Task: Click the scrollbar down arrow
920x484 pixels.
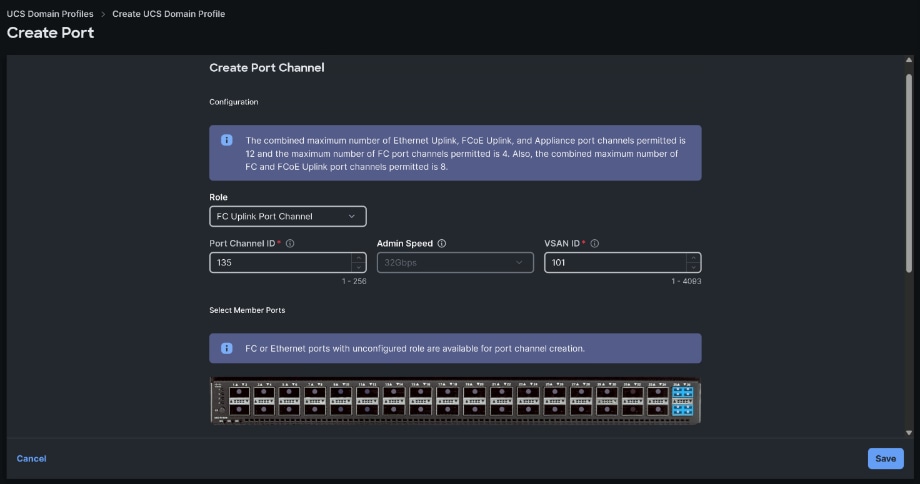Action: [x=909, y=433]
